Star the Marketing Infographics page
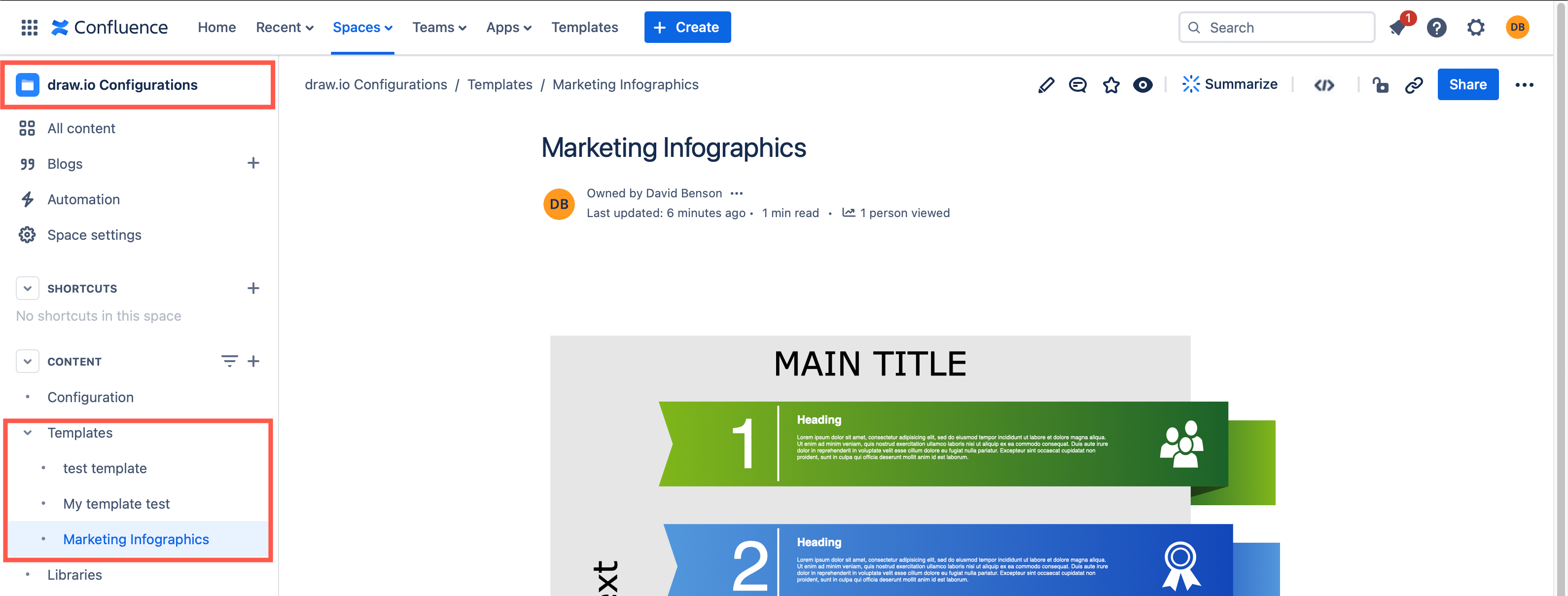This screenshot has height=596, width=1568. pyautogui.click(x=1111, y=85)
